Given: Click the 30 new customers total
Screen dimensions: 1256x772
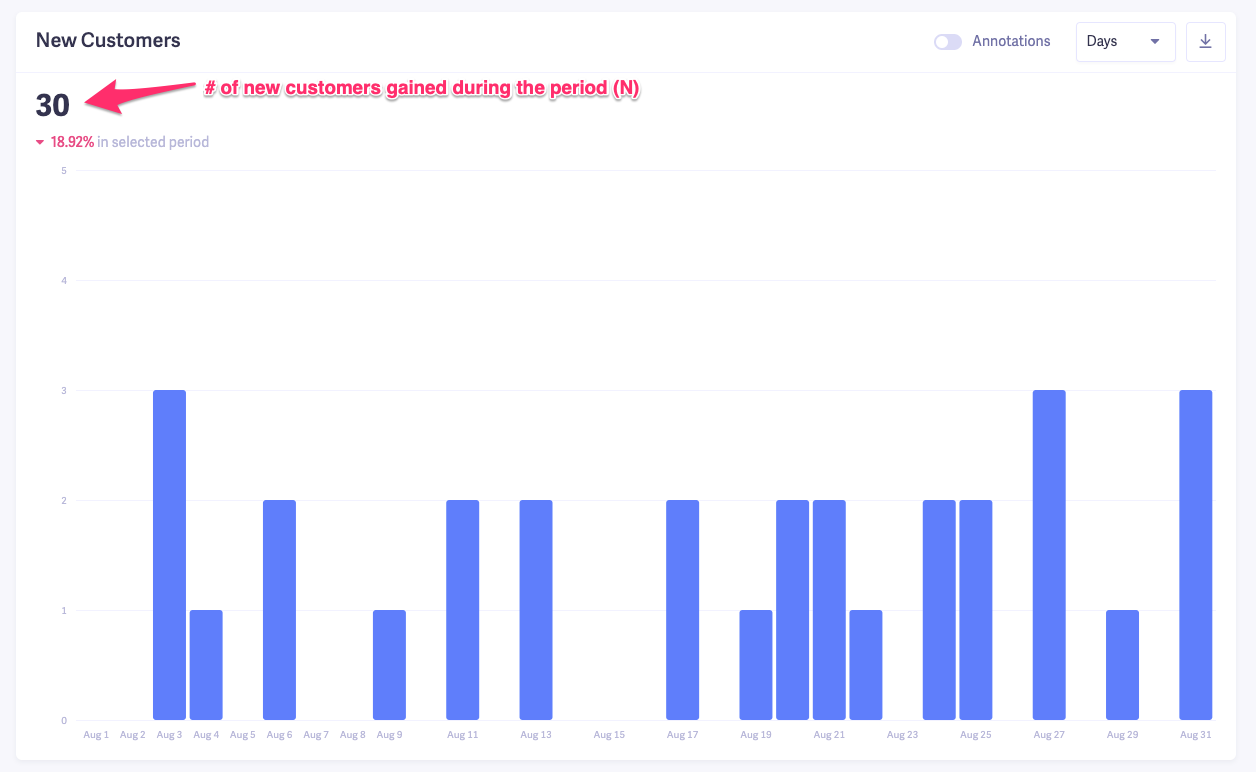Looking at the screenshot, I should tap(53, 105).
